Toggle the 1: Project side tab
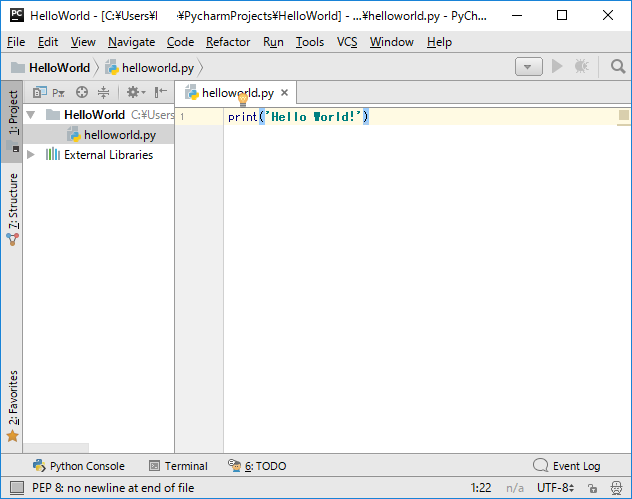Image resolution: width=632 pixels, height=499 pixels. tap(12, 121)
